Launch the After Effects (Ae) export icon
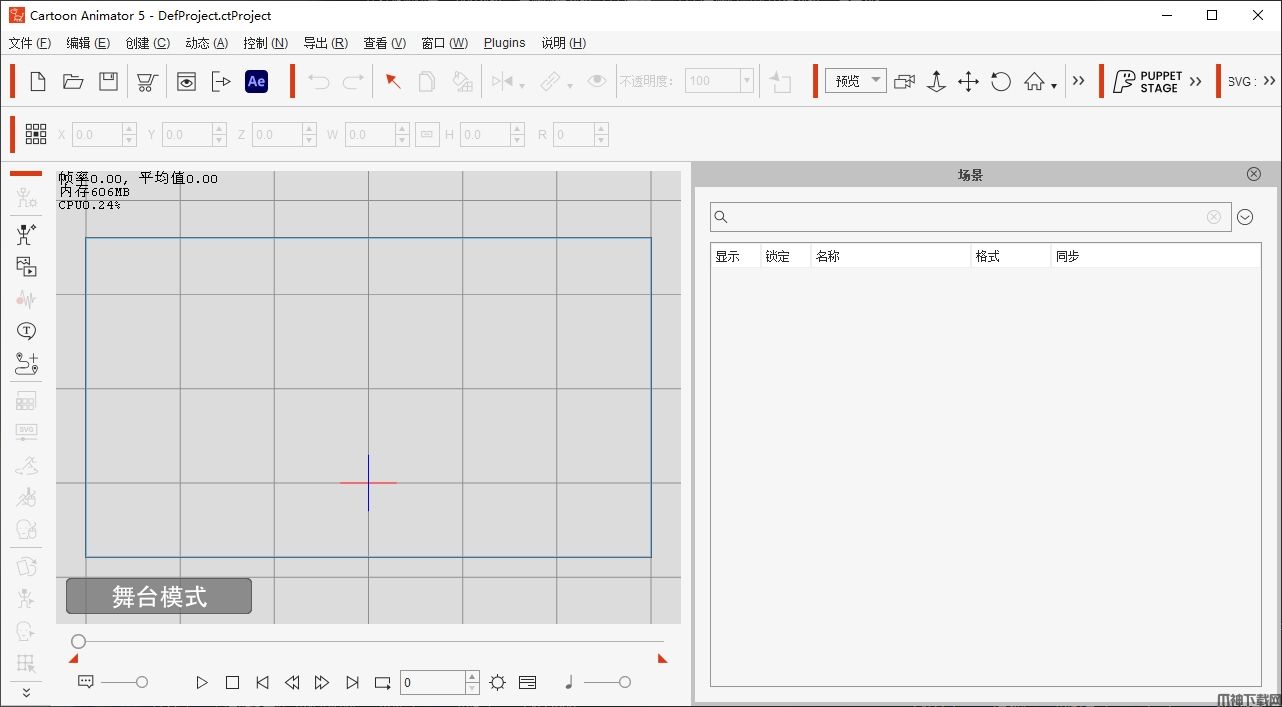This screenshot has width=1282, height=707. coord(256,82)
